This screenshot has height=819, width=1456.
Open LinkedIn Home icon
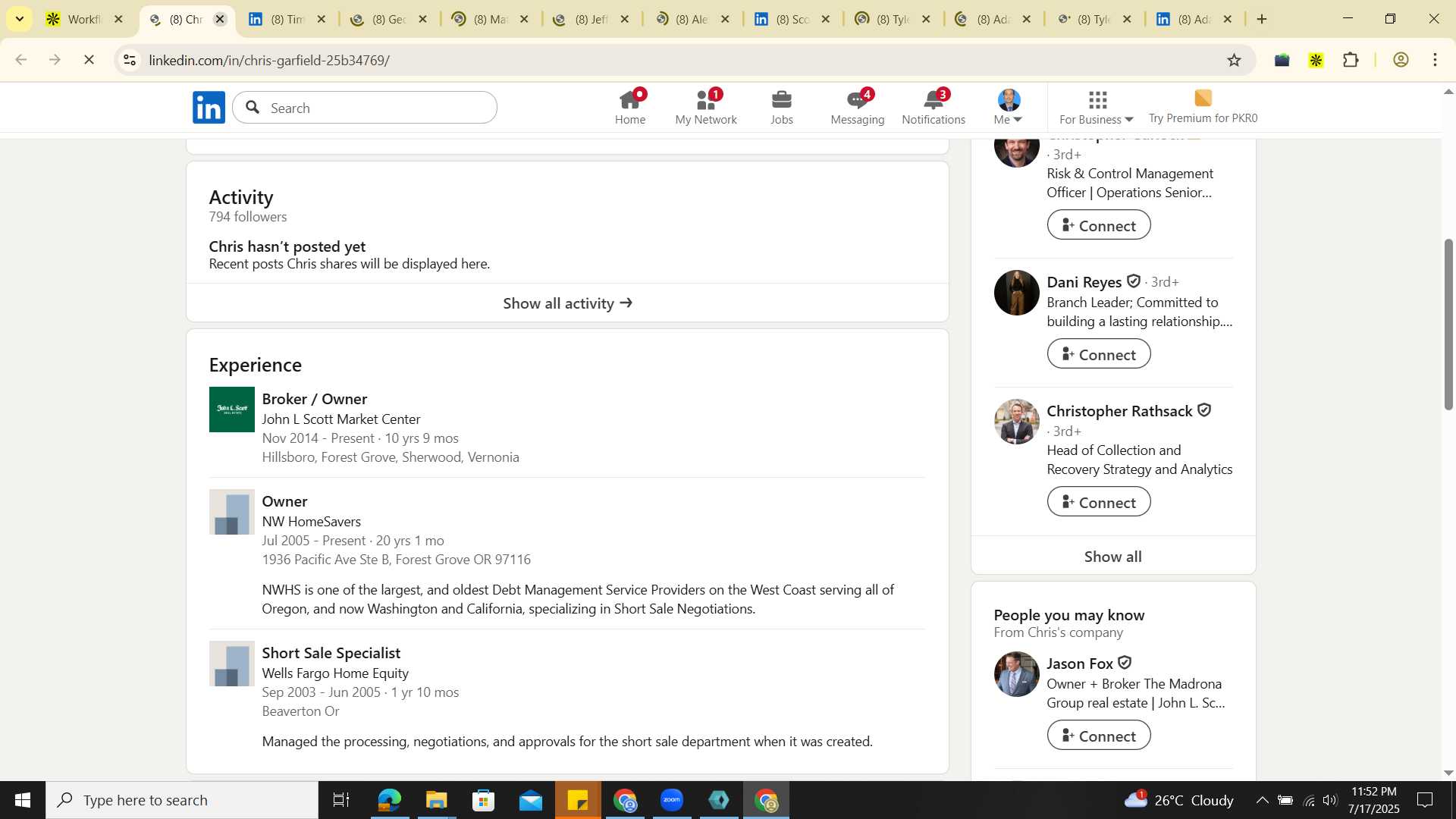[629, 107]
